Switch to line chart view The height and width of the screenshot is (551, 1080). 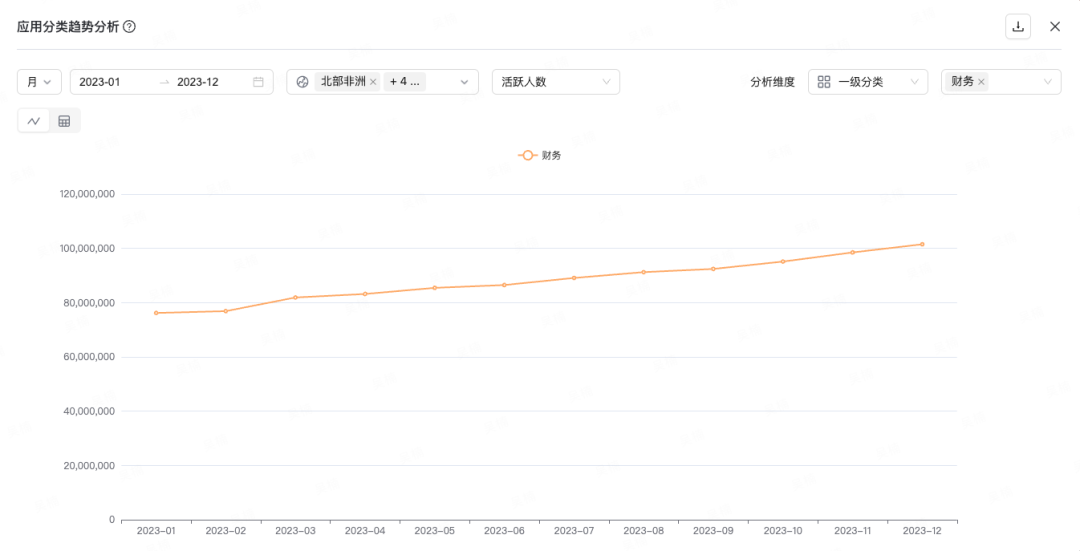pos(34,121)
